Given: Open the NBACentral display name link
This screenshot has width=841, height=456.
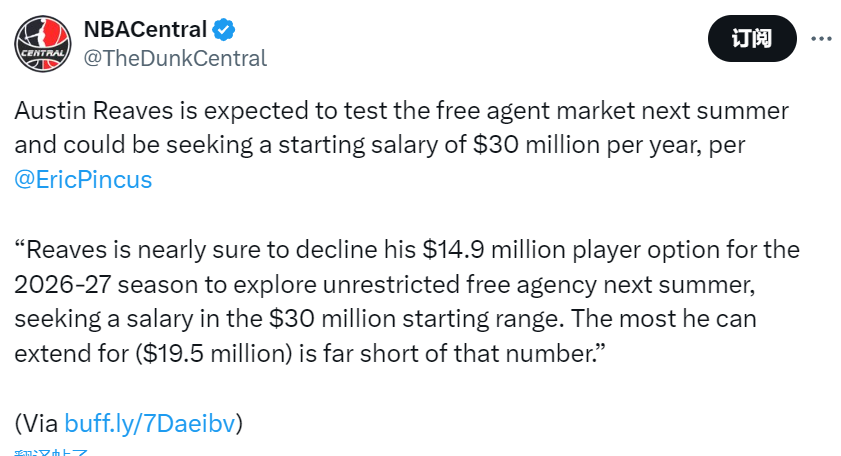Looking at the screenshot, I should [x=145, y=28].
